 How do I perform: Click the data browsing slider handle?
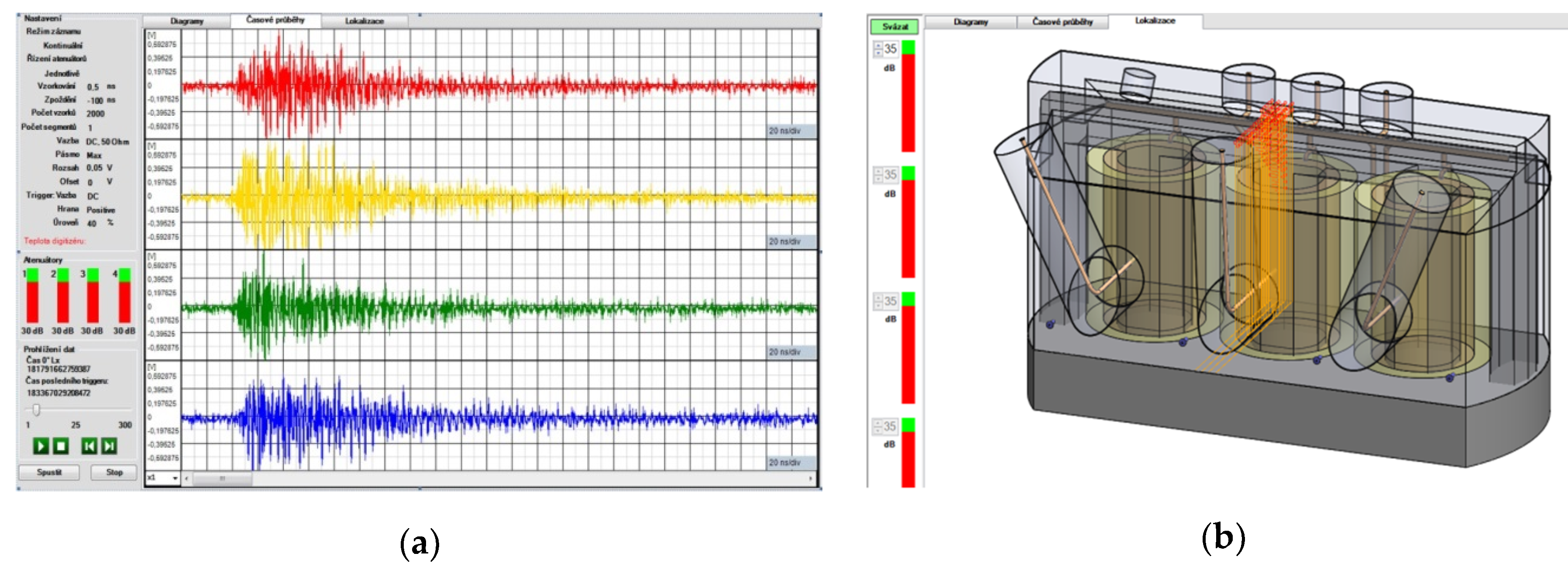(36, 409)
